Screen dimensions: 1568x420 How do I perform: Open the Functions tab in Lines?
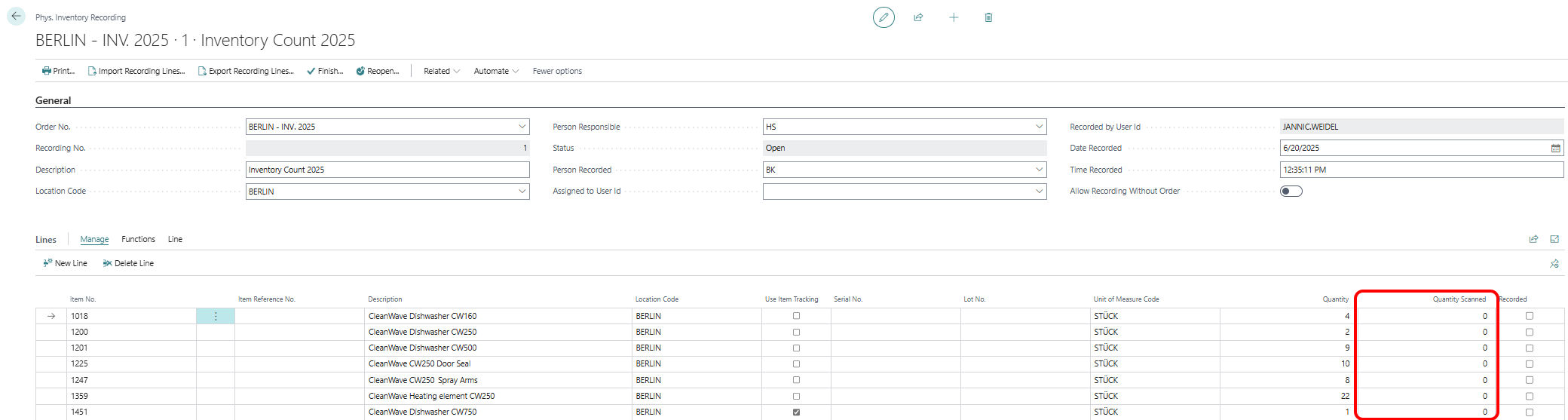click(x=138, y=239)
